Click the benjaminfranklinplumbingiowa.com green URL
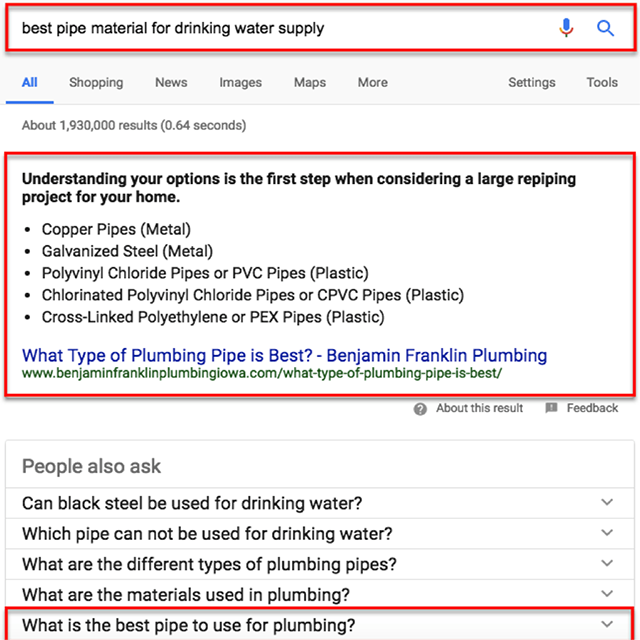Screen dimensions: 640x640 (261, 374)
